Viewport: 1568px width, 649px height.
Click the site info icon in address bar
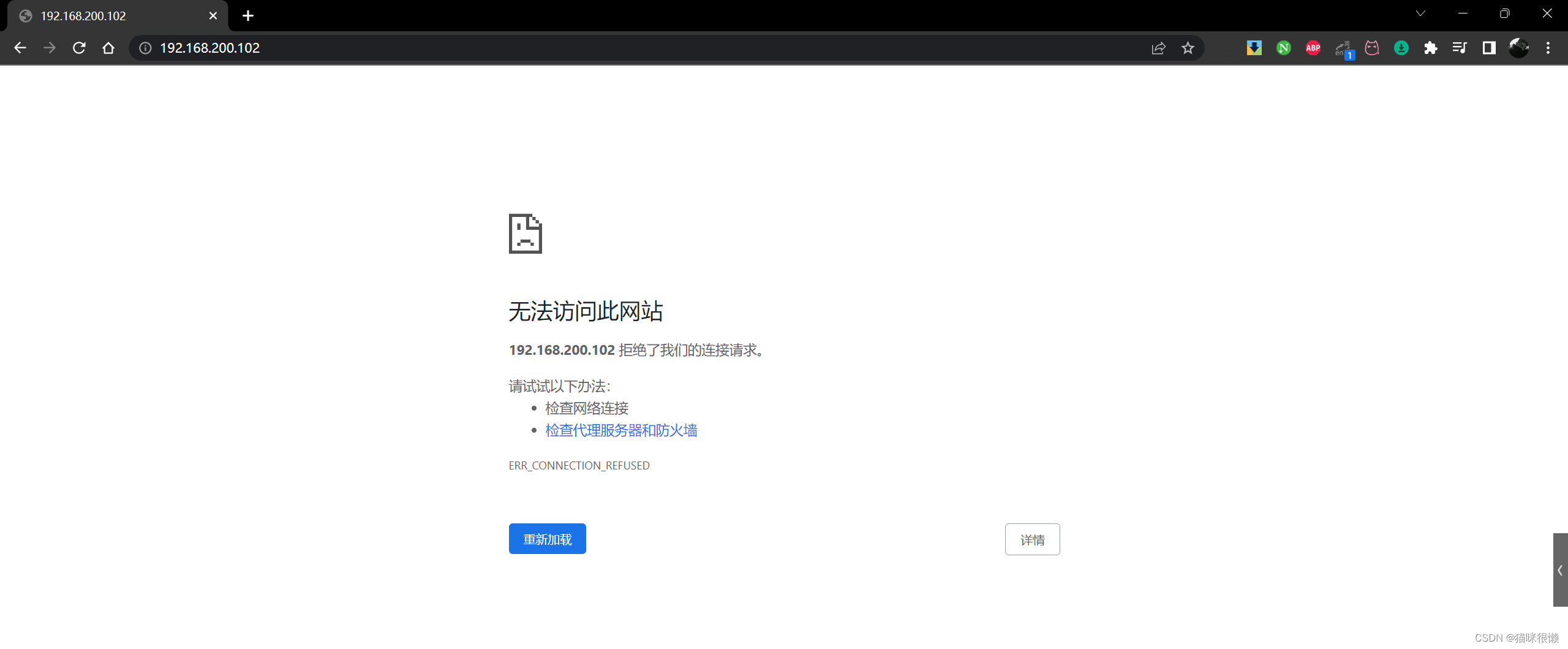point(145,48)
